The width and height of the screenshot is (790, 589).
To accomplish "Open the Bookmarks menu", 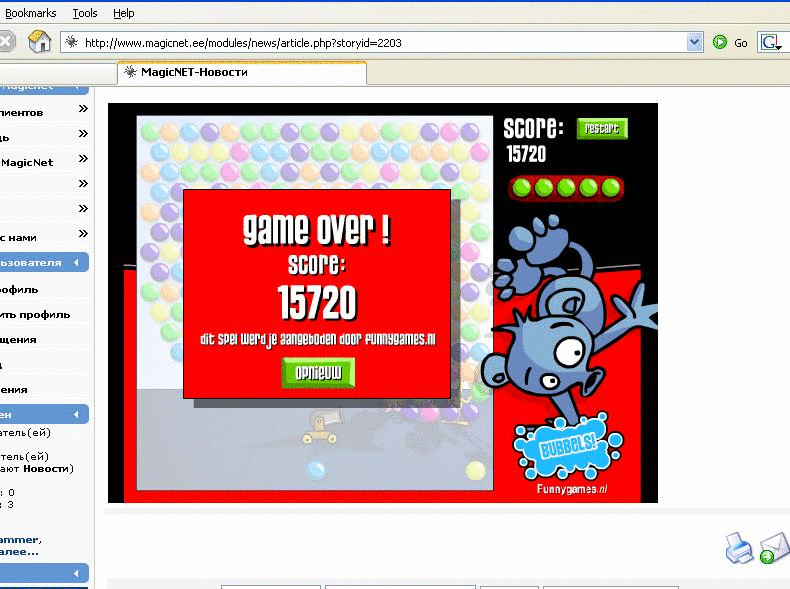I will pyautogui.click(x=30, y=13).
